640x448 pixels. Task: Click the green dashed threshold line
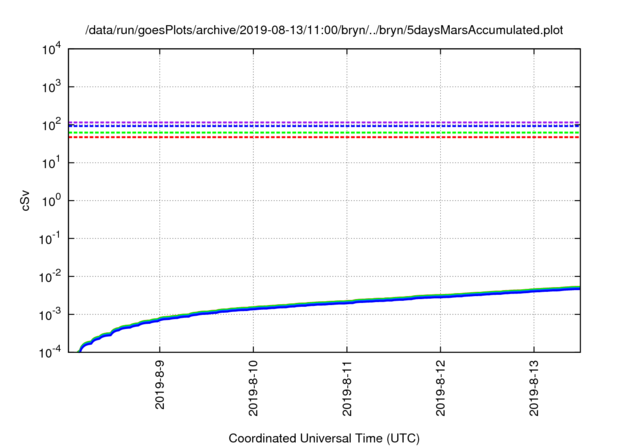pos(324,133)
